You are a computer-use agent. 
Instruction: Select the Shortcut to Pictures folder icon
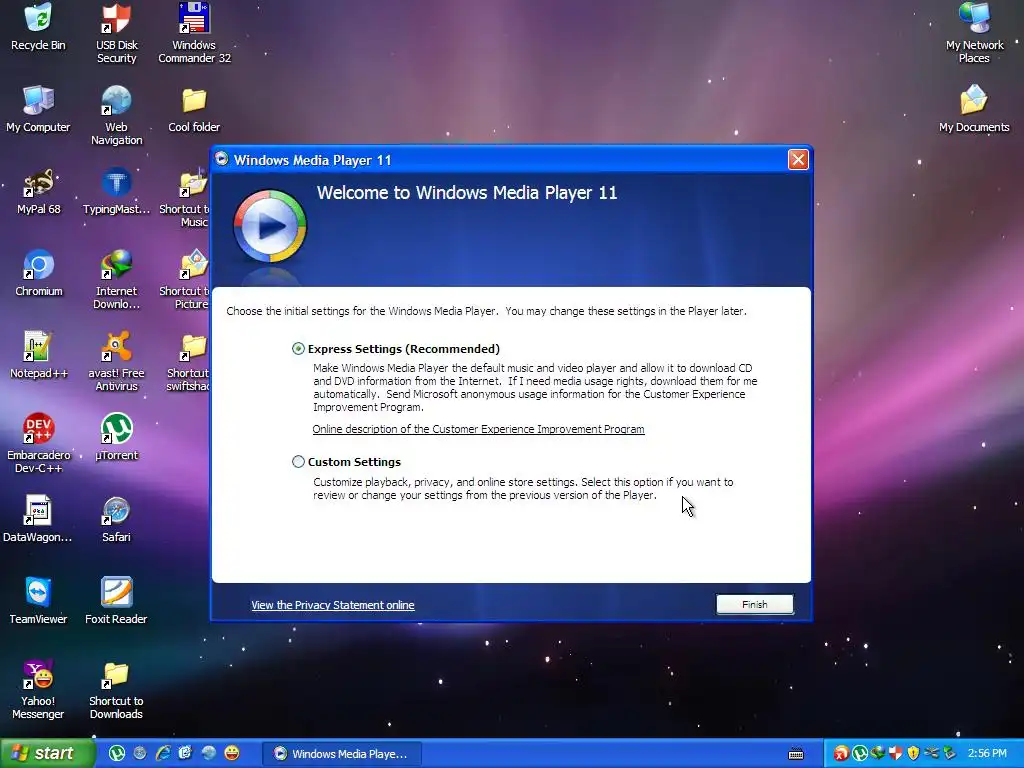pos(186,280)
